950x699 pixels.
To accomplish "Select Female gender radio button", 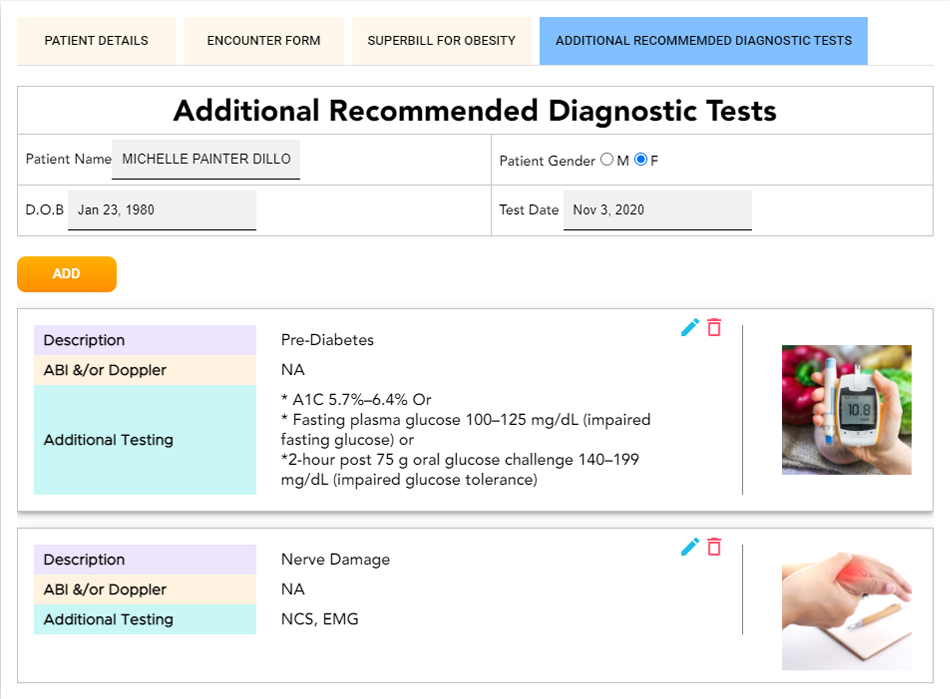I will tap(641, 160).
